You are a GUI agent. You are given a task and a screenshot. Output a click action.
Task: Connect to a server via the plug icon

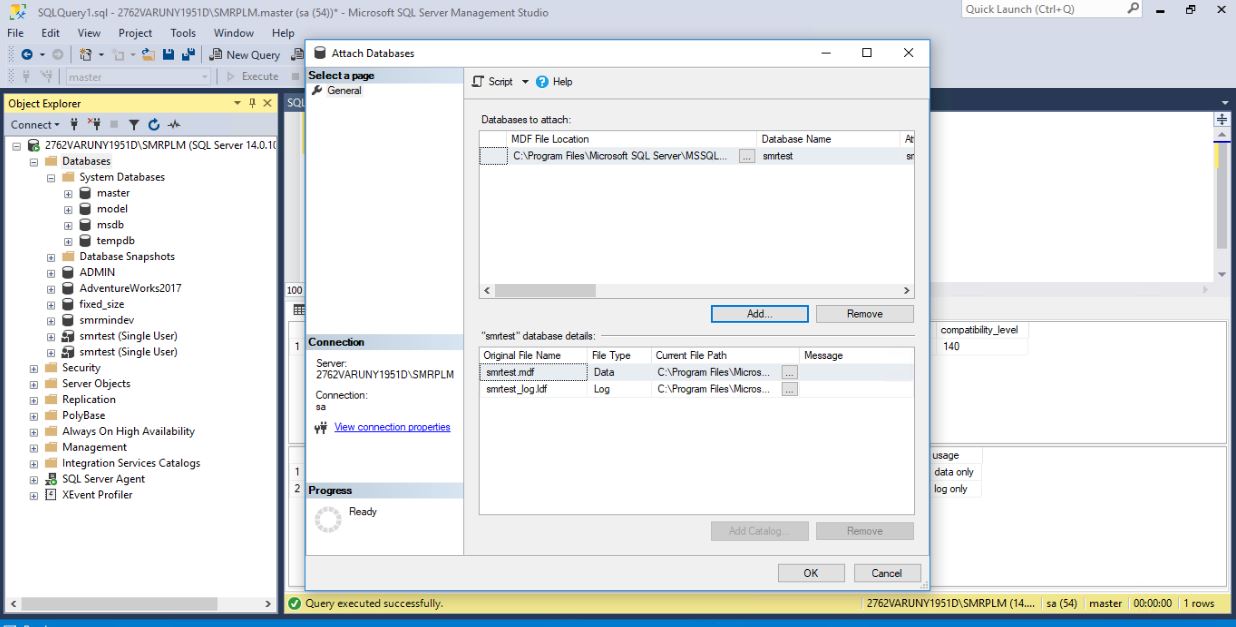pos(75,125)
